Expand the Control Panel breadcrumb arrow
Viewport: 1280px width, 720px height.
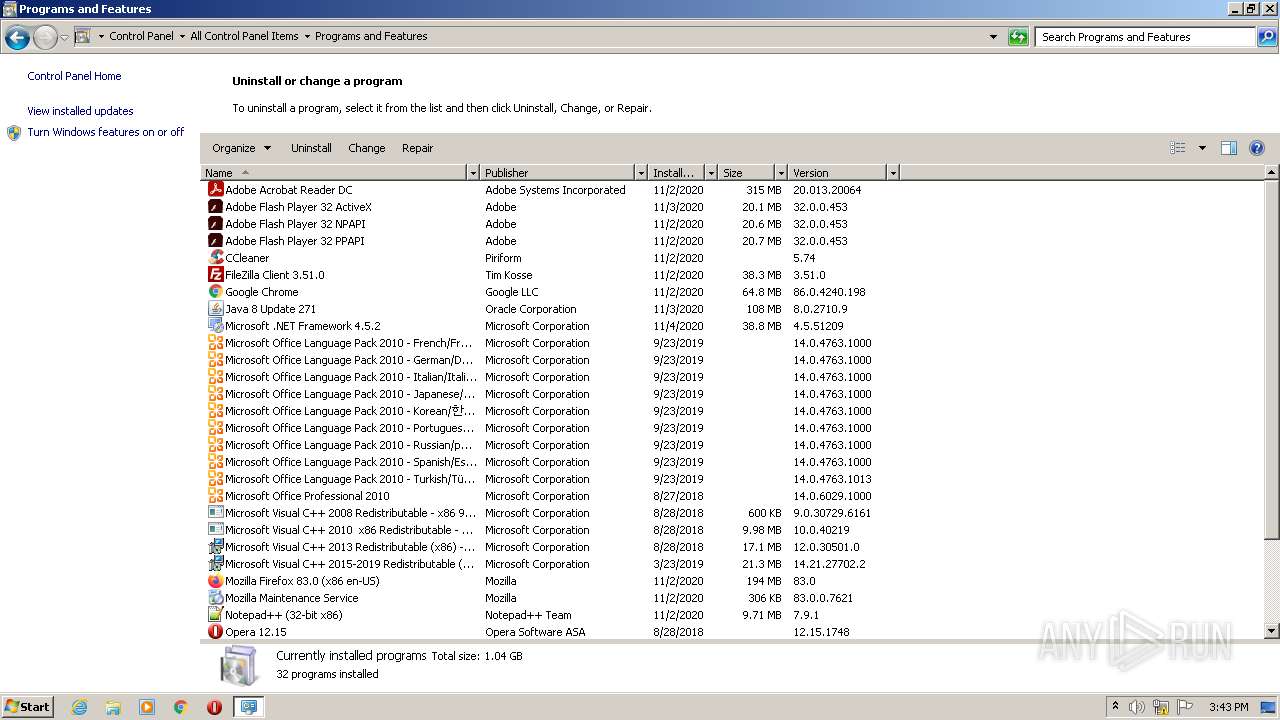[182, 37]
